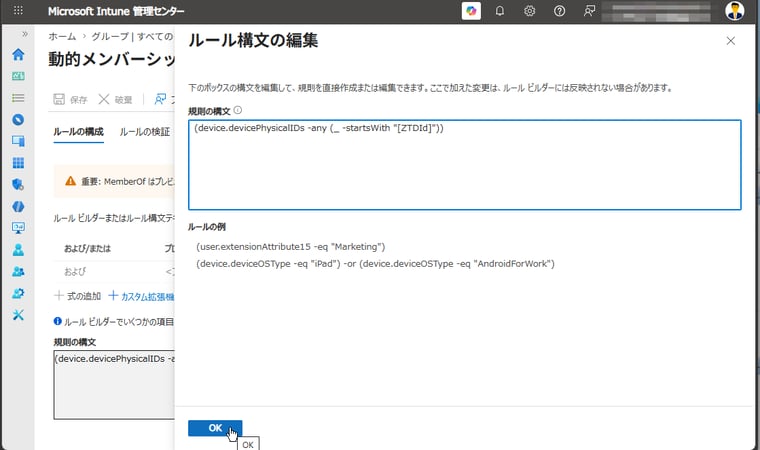Switch to ルールの検証 tab
Viewport: 760px width, 450px height.
click(x=144, y=131)
